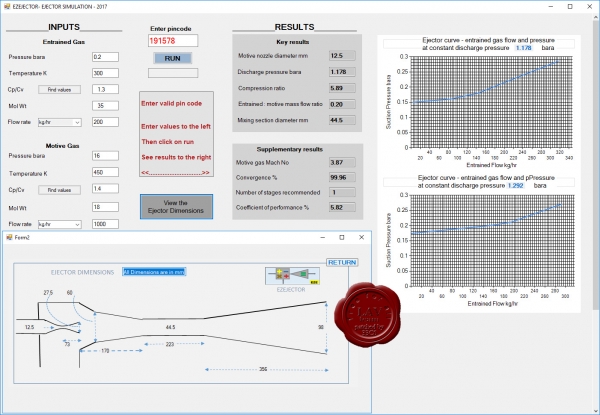600x415 pixels.
Task: Close the Form2 window
Action: pyautogui.click(x=361, y=238)
